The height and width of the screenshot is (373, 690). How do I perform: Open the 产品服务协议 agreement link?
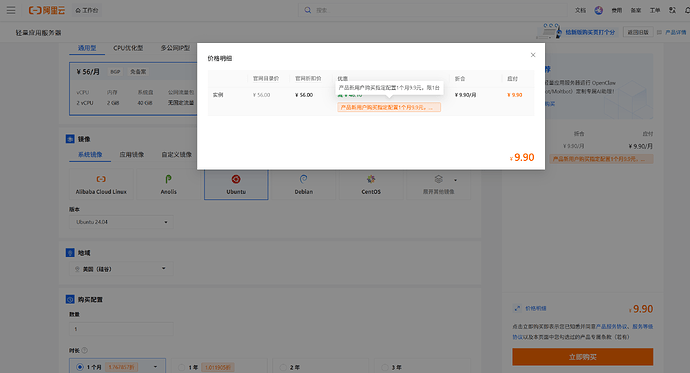[612, 326]
